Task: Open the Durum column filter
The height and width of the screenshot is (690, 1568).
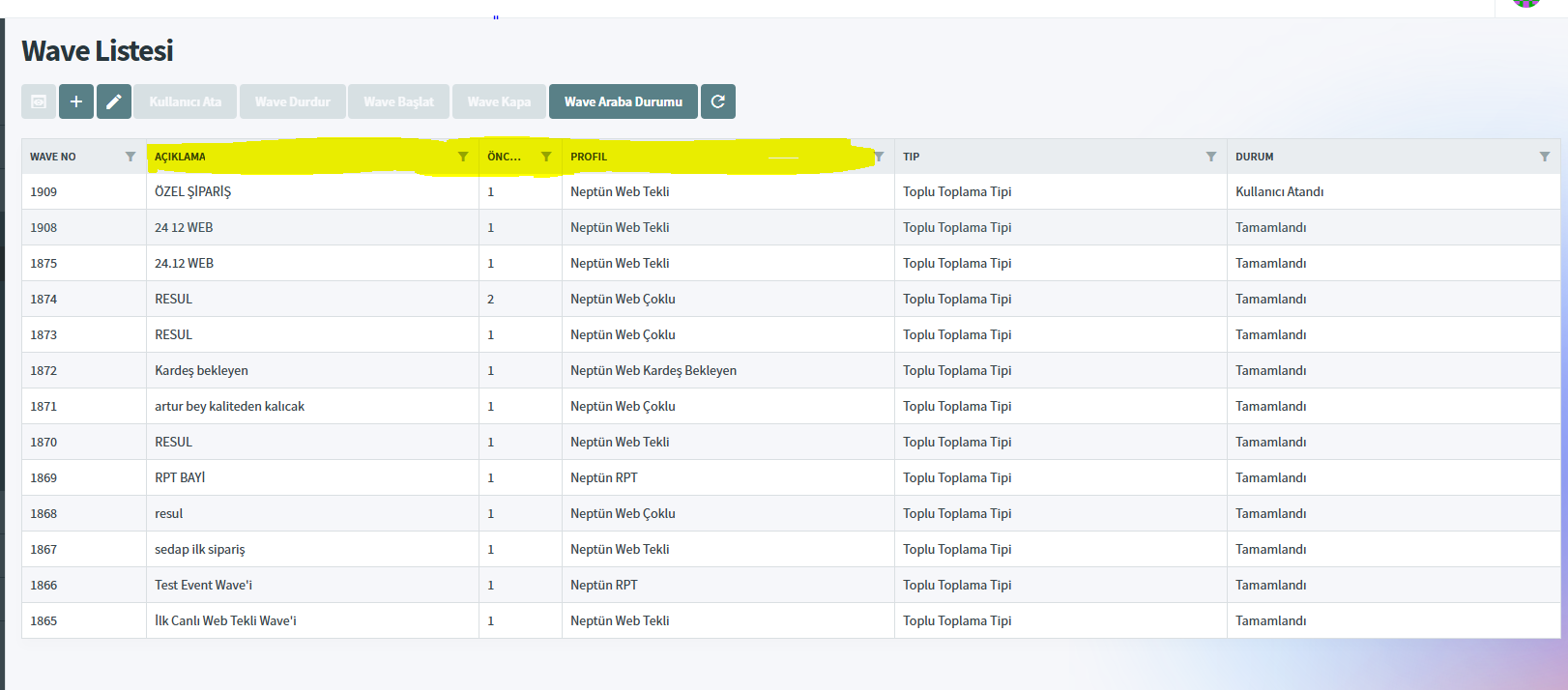Action: coord(1545,157)
